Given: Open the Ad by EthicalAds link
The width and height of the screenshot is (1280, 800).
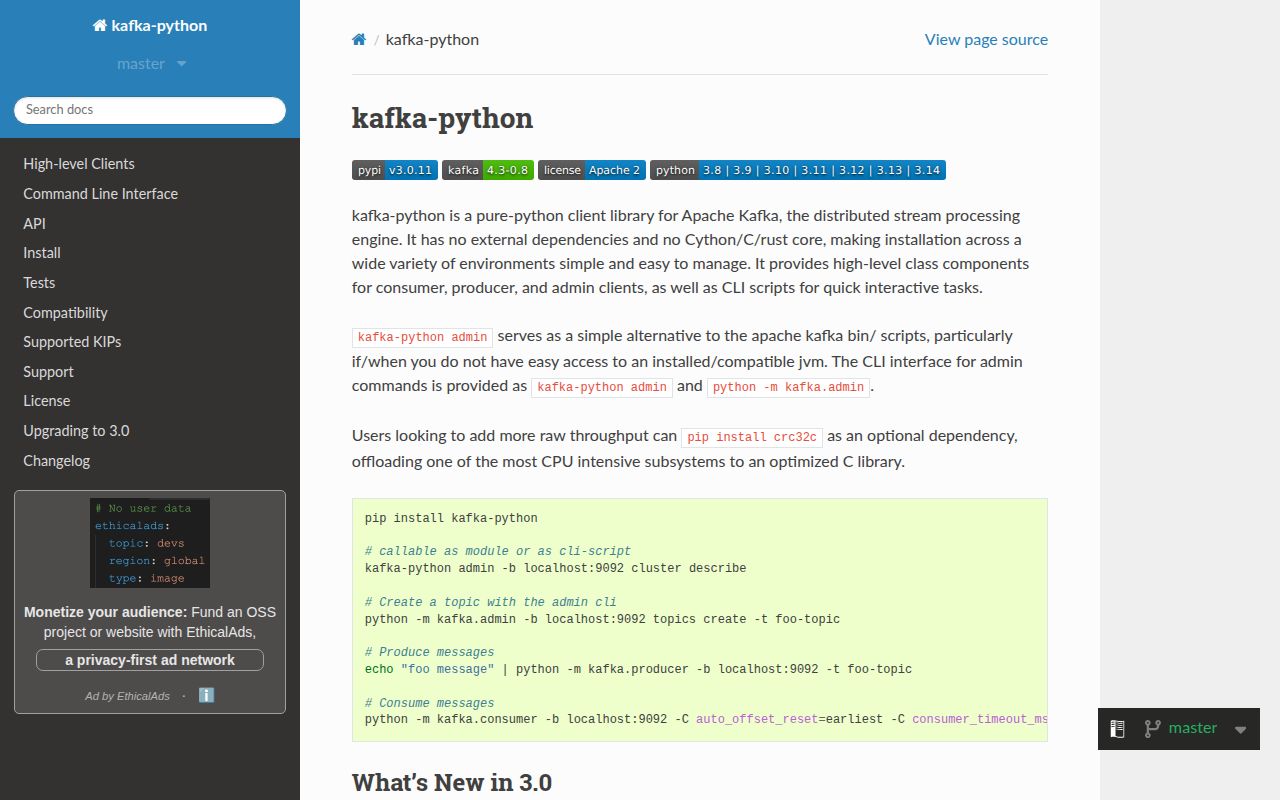Looking at the screenshot, I should pyautogui.click(x=127, y=696).
